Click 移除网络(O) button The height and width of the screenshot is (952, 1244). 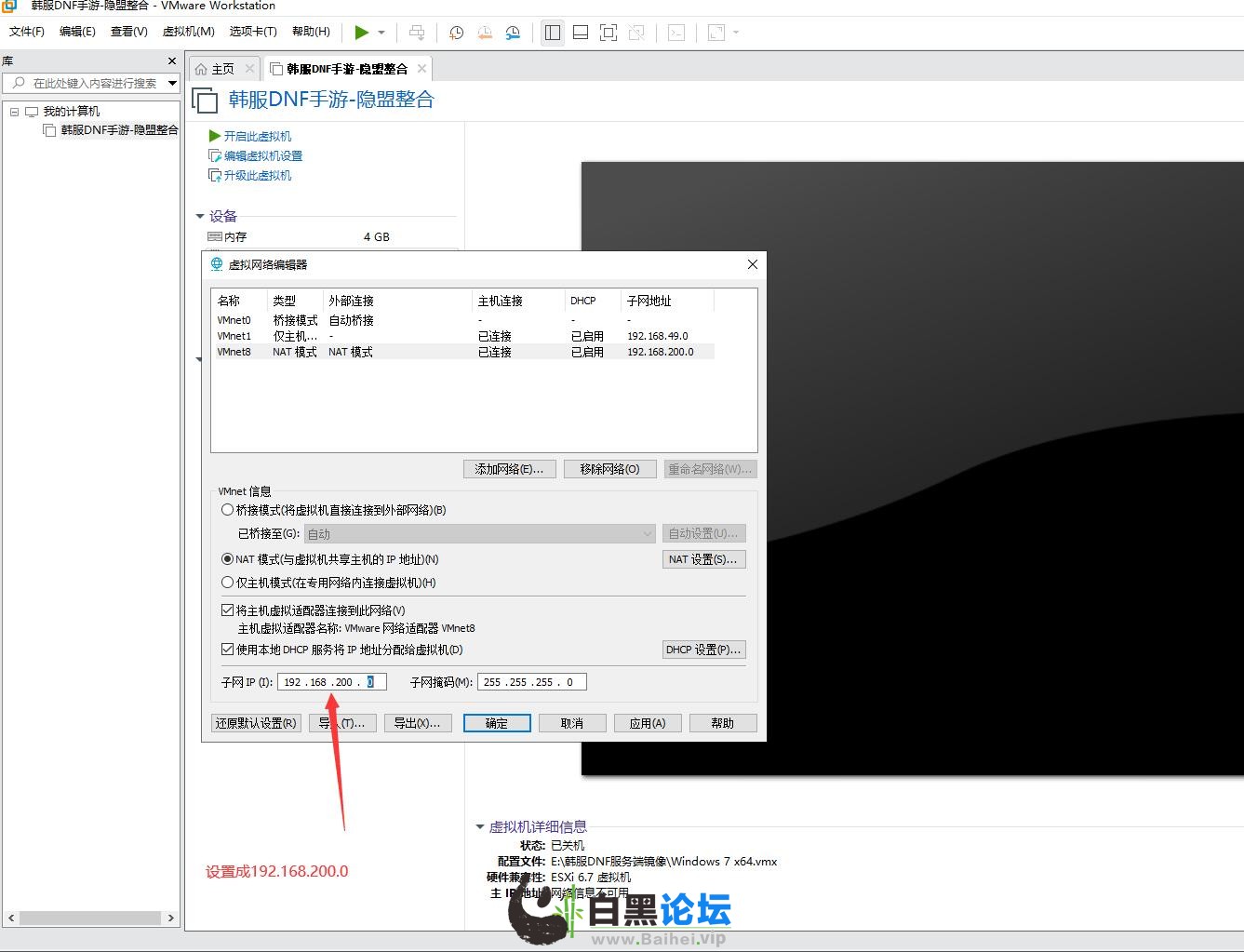pos(609,469)
